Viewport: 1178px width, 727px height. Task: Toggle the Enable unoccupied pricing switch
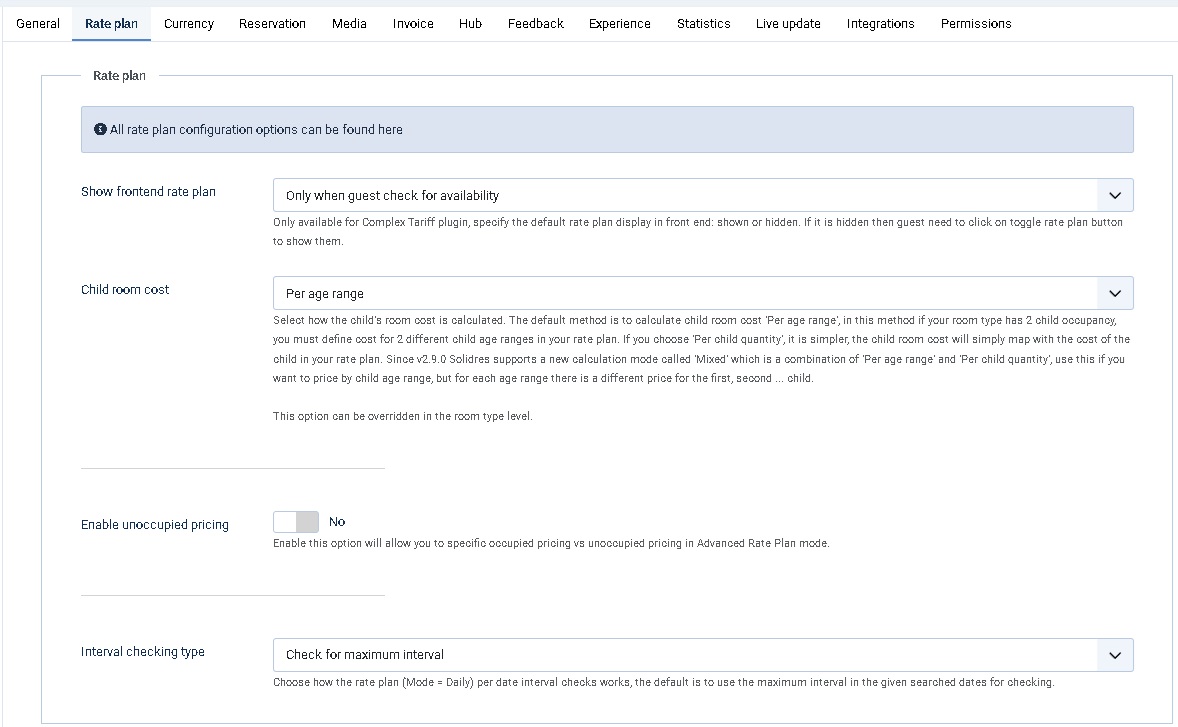[296, 522]
